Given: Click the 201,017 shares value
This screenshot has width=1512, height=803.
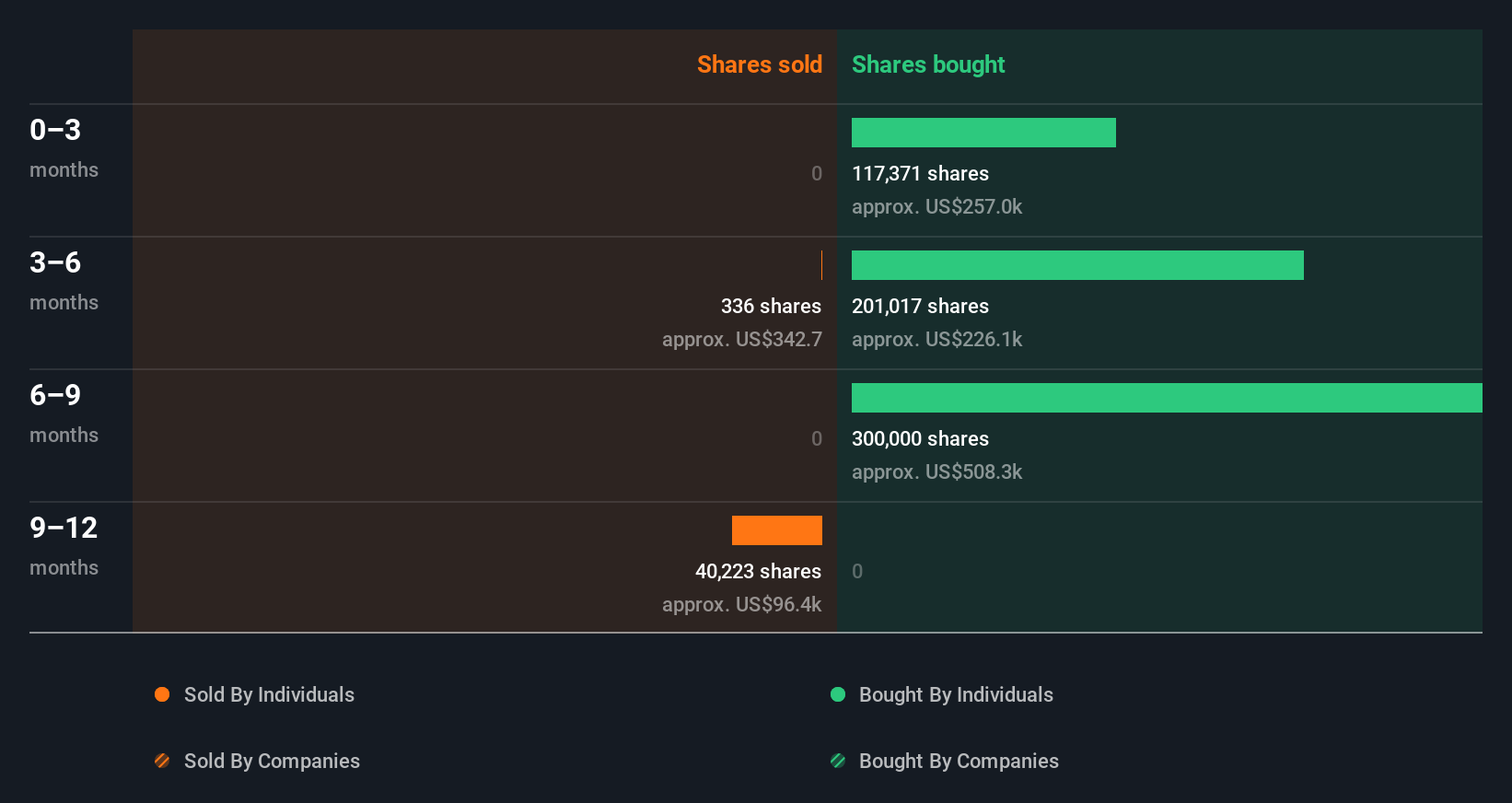Looking at the screenshot, I should pos(920,306).
